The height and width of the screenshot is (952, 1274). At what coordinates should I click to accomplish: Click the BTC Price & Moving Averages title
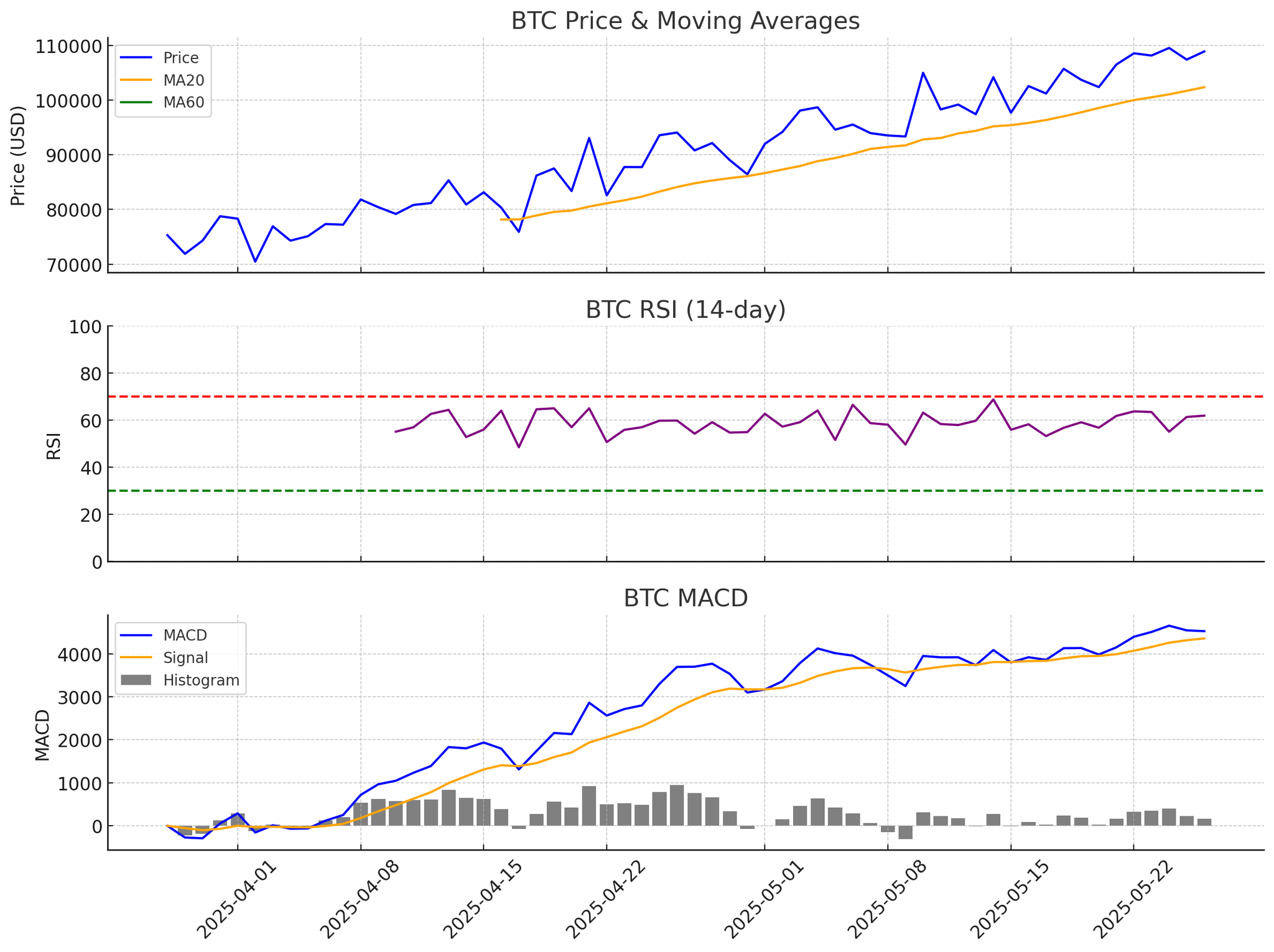click(x=685, y=21)
